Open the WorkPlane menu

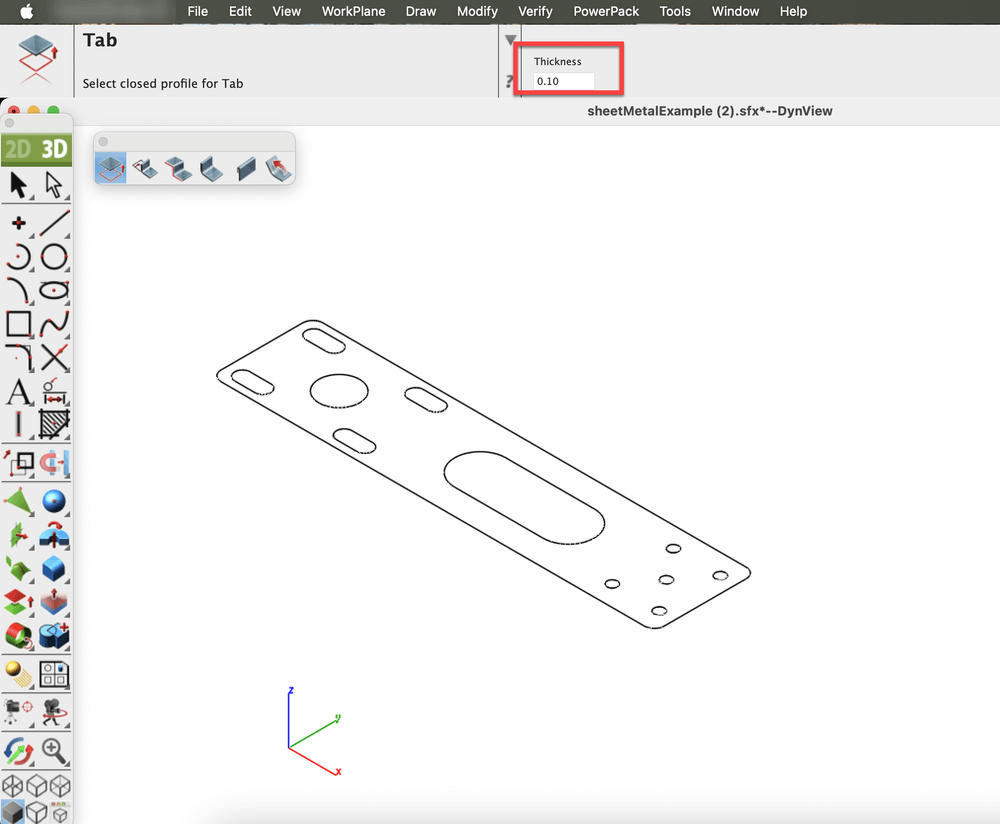pos(353,11)
